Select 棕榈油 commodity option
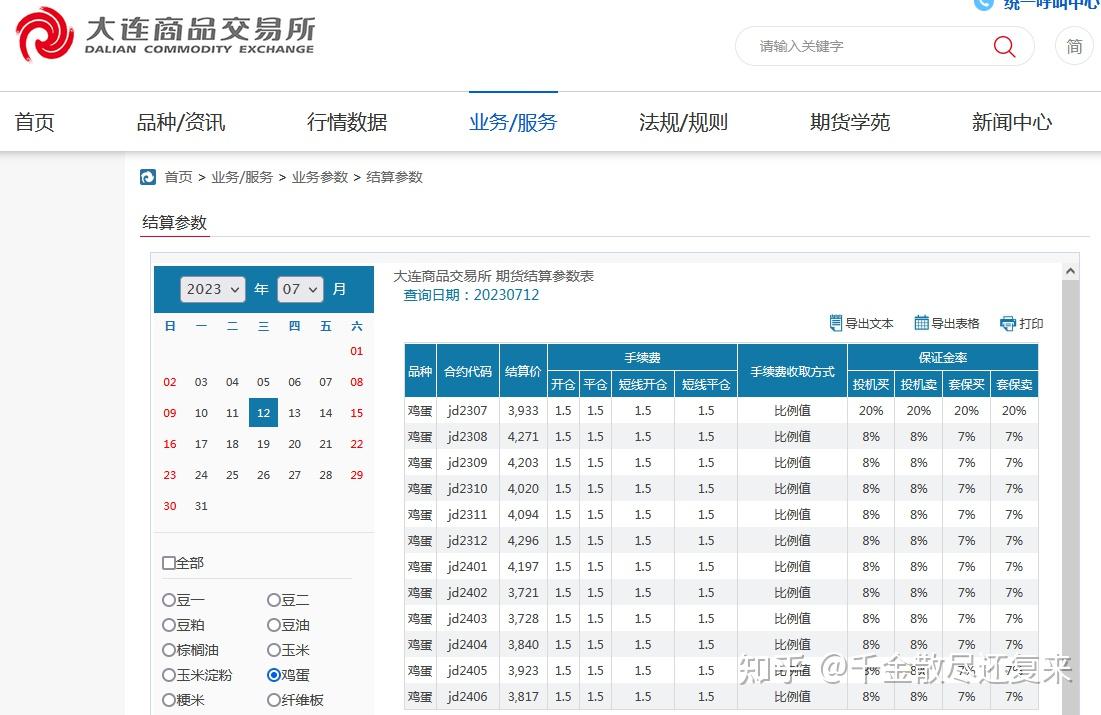The height and width of the screenshot is (715, 1101). [168, 649]
